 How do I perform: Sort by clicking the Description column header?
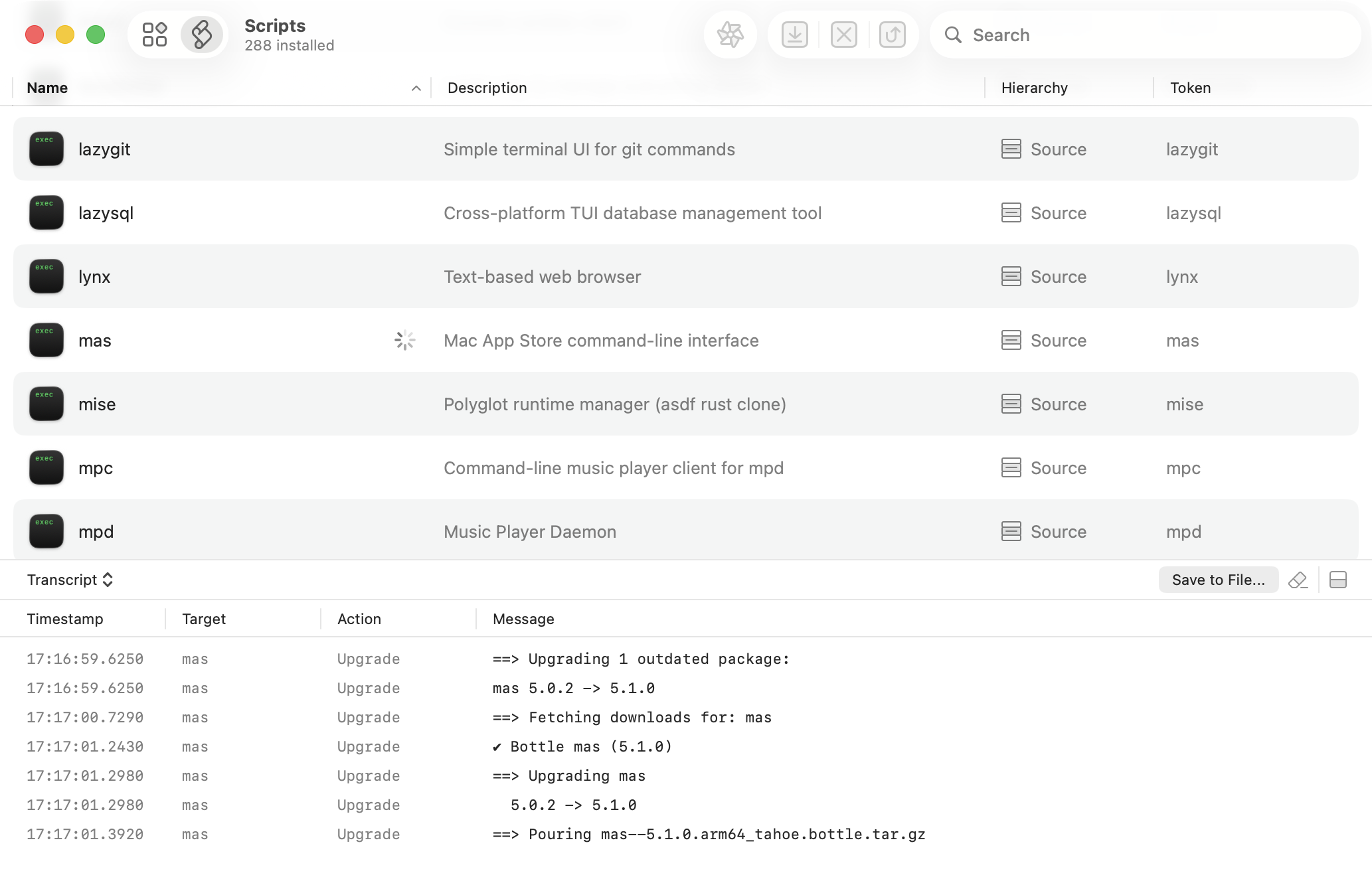click(487, 87)
